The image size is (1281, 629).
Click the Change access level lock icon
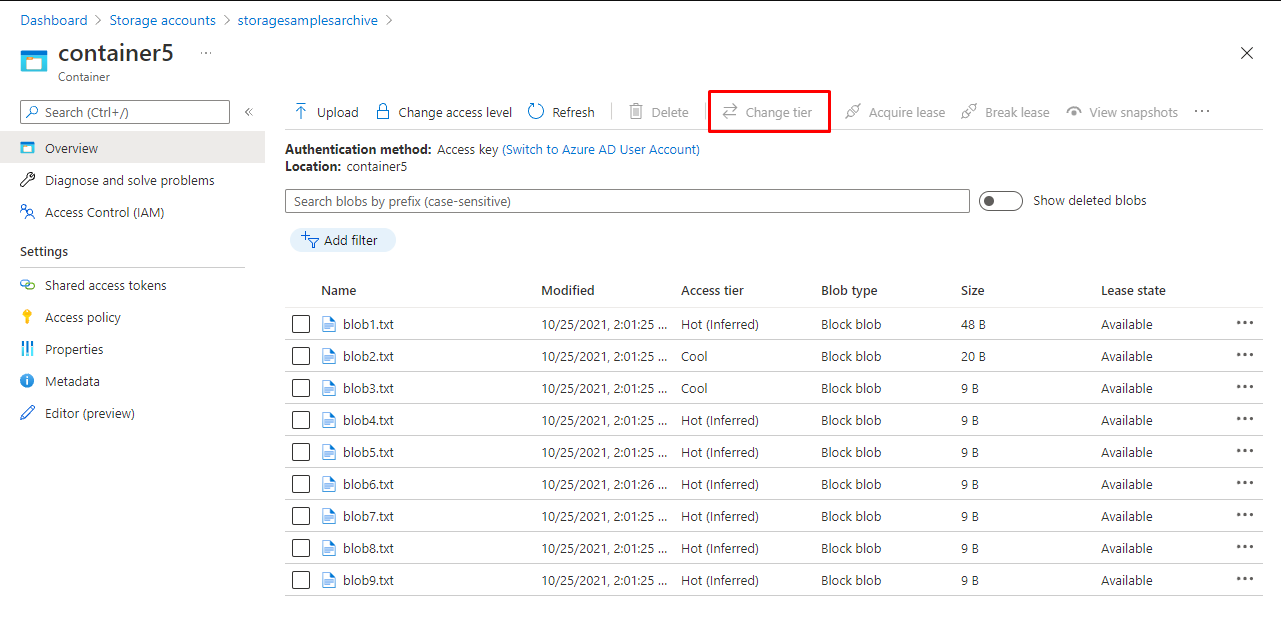point(382,112)
